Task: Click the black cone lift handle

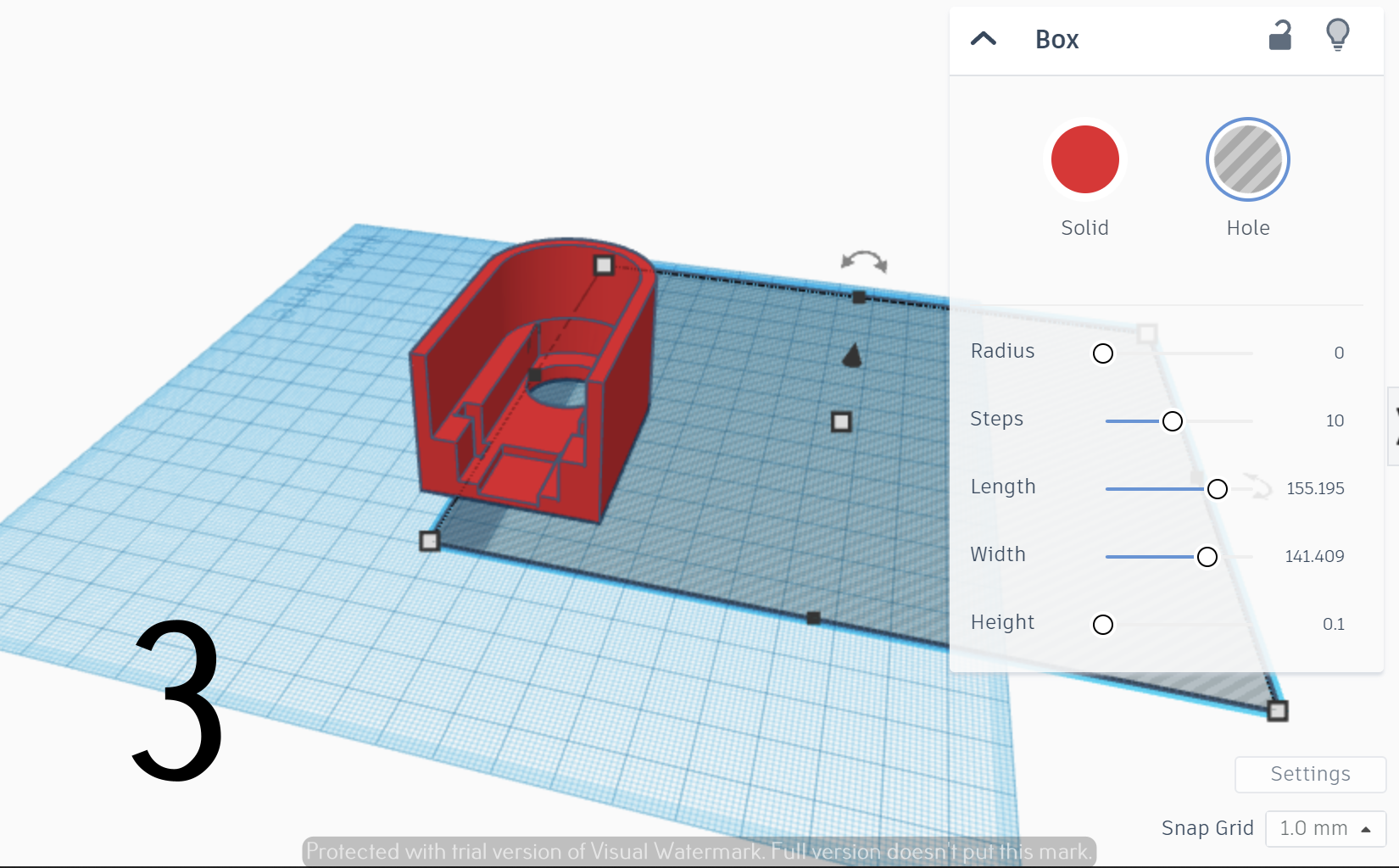Action: 852,355
